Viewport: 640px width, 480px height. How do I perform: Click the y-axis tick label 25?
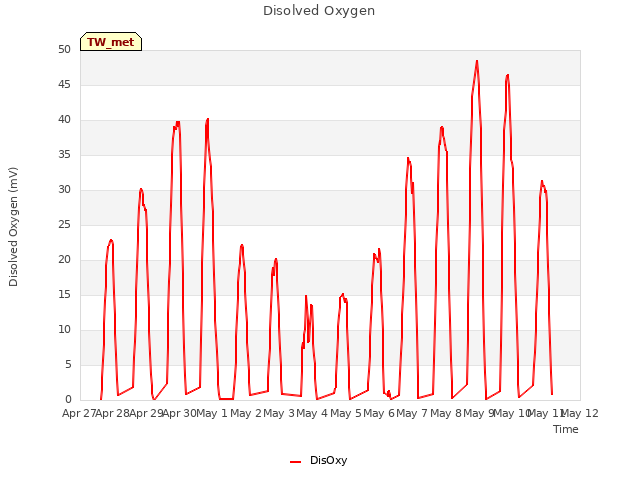tap(64, 224)
